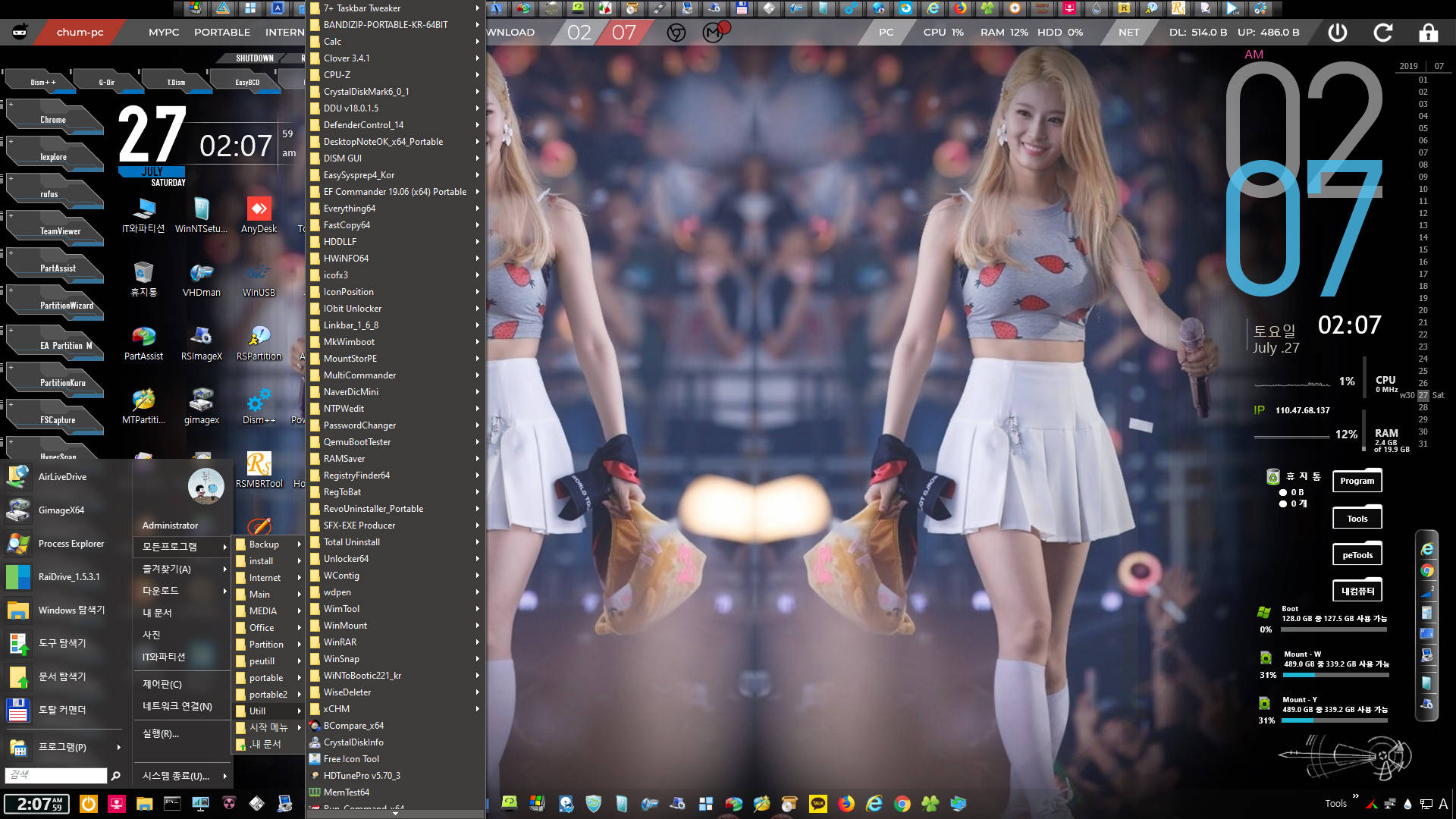Select the 휴지통 recycle bin desktop icon

point(143,279)
